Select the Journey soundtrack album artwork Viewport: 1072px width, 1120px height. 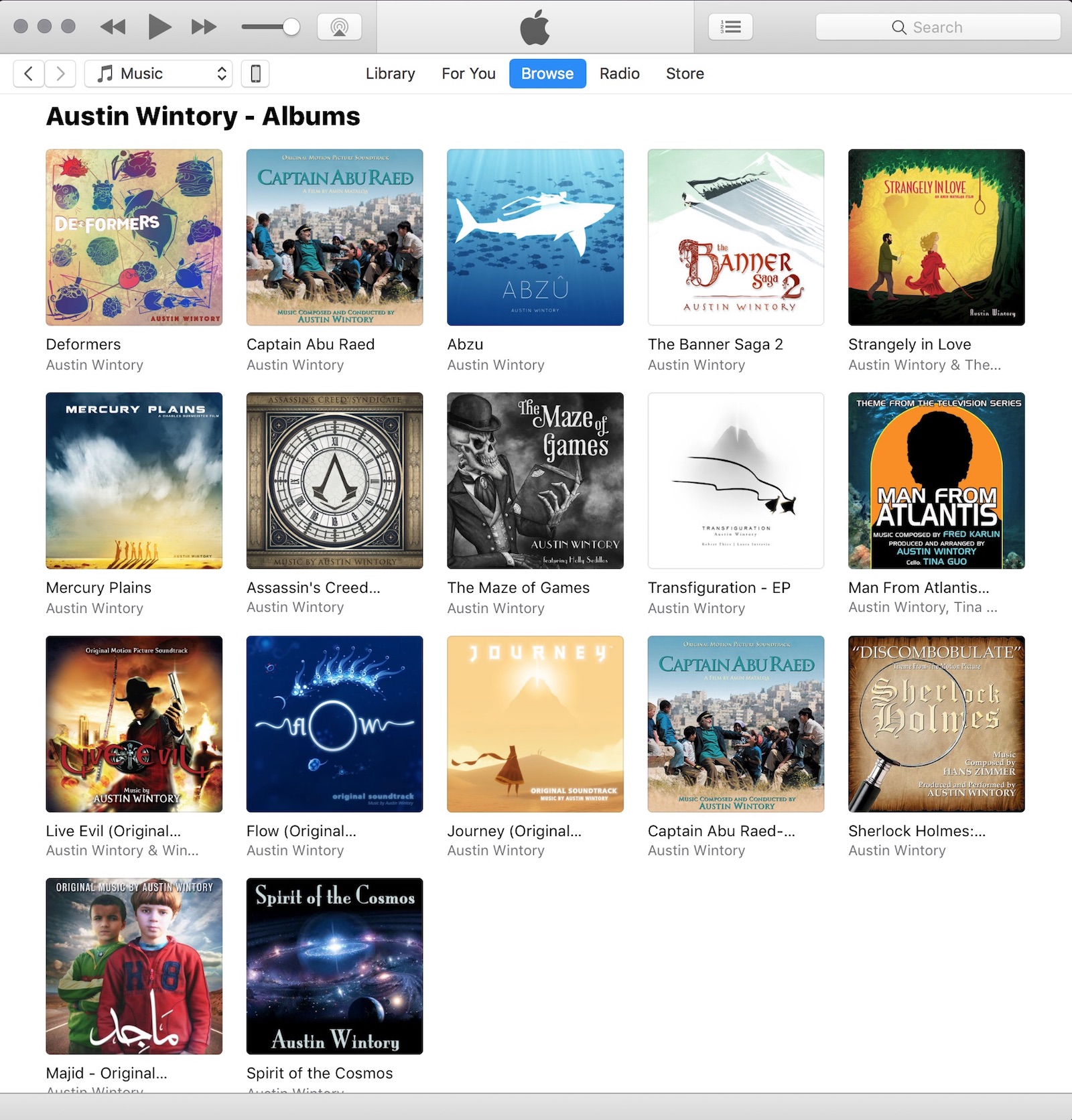535,724
